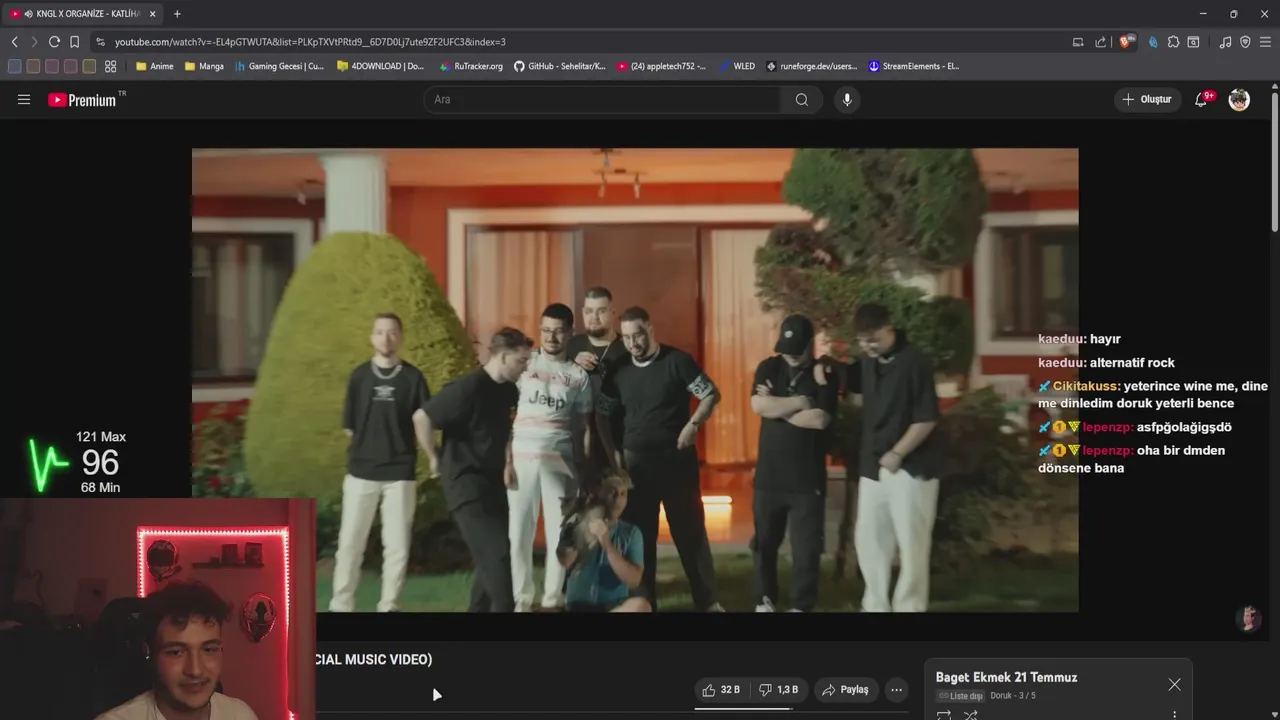Close the Baget Ekmek 21 Temmuz playlist panel
Viewport: 1280px width, 720px height.
[x=1174, y=684]
